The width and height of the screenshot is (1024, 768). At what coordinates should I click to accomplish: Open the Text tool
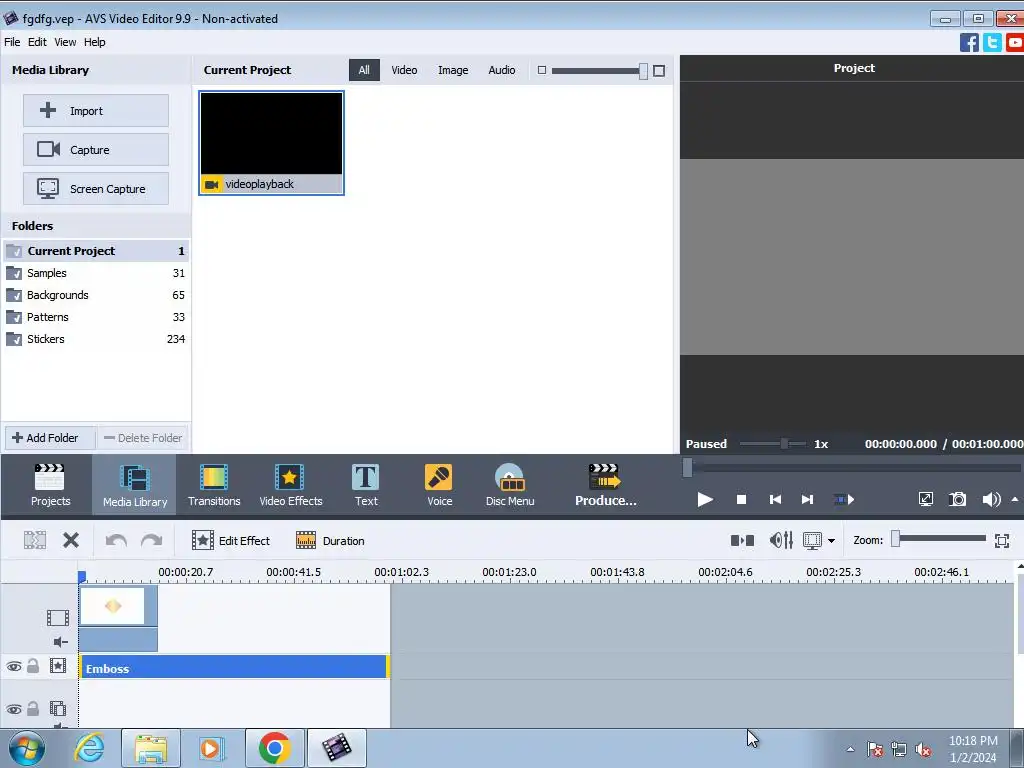coord(366,485)
